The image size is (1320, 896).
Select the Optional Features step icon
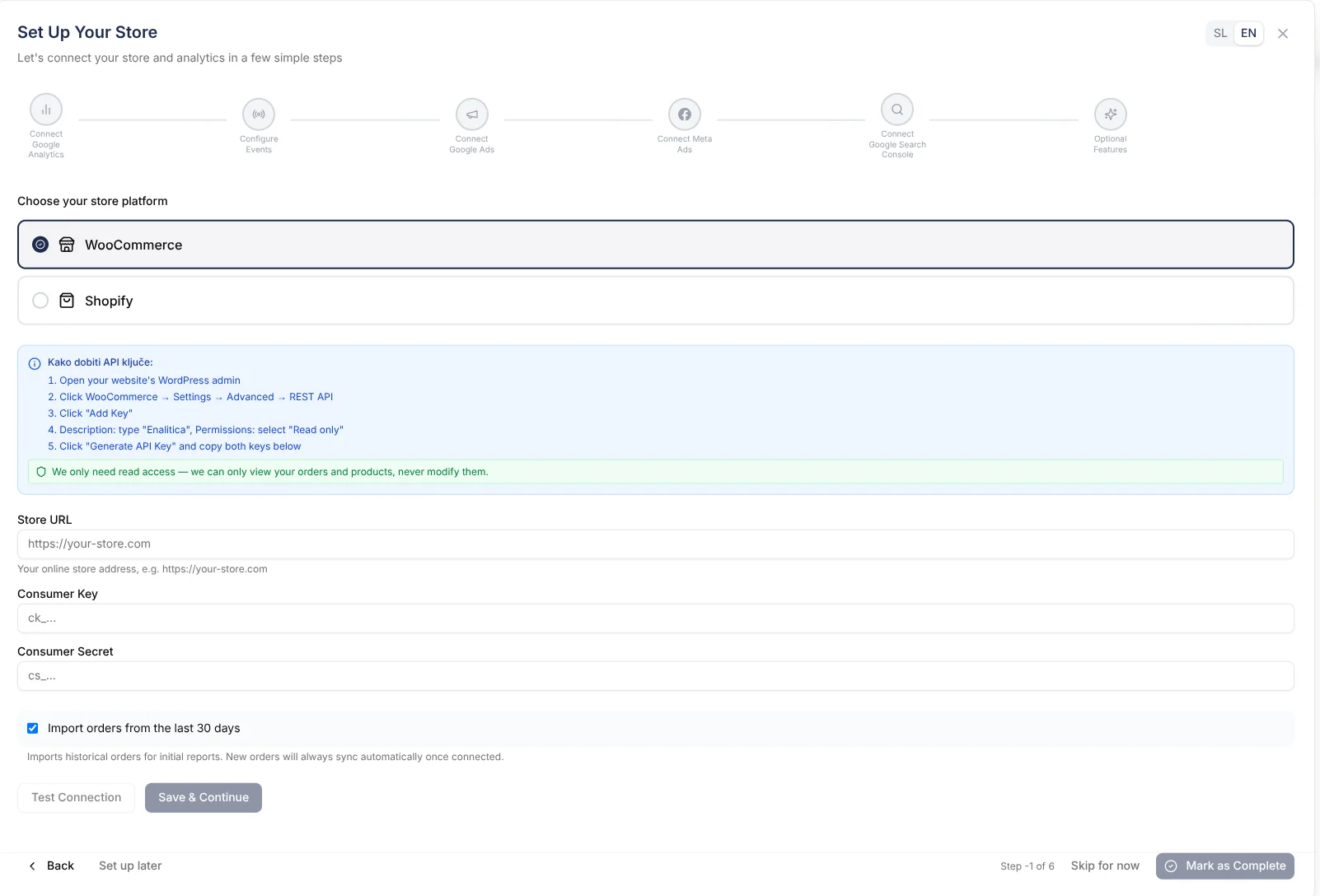(1110, 115)
